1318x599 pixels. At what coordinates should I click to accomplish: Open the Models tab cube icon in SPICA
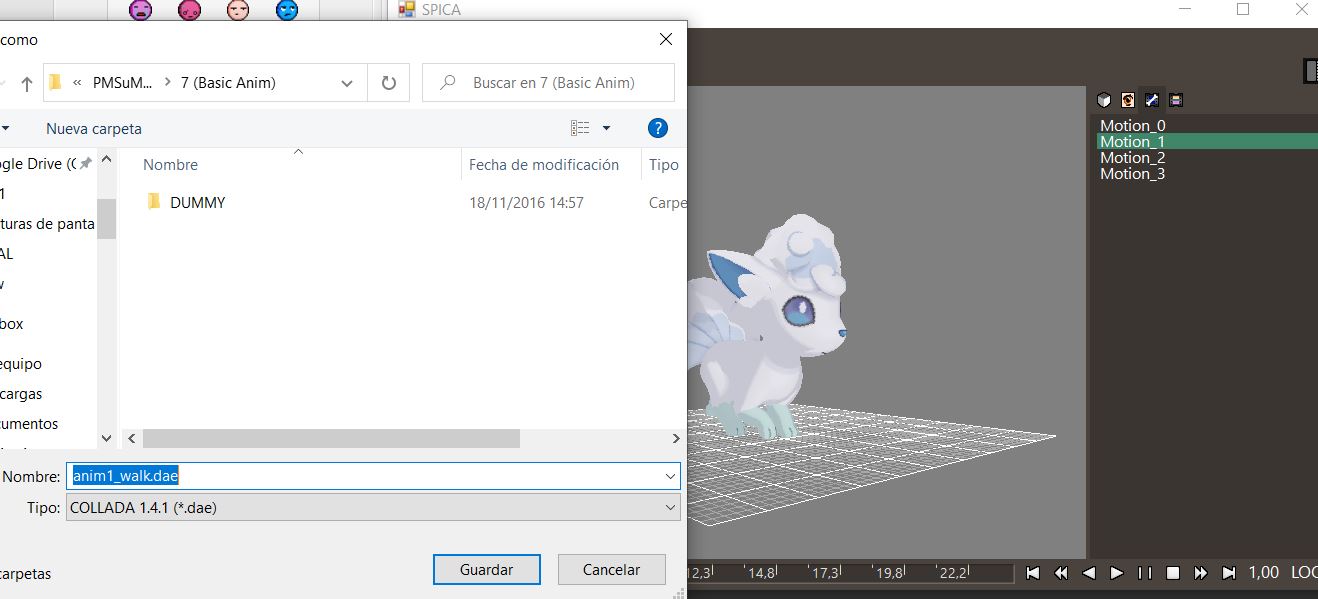coord(1104,100)
